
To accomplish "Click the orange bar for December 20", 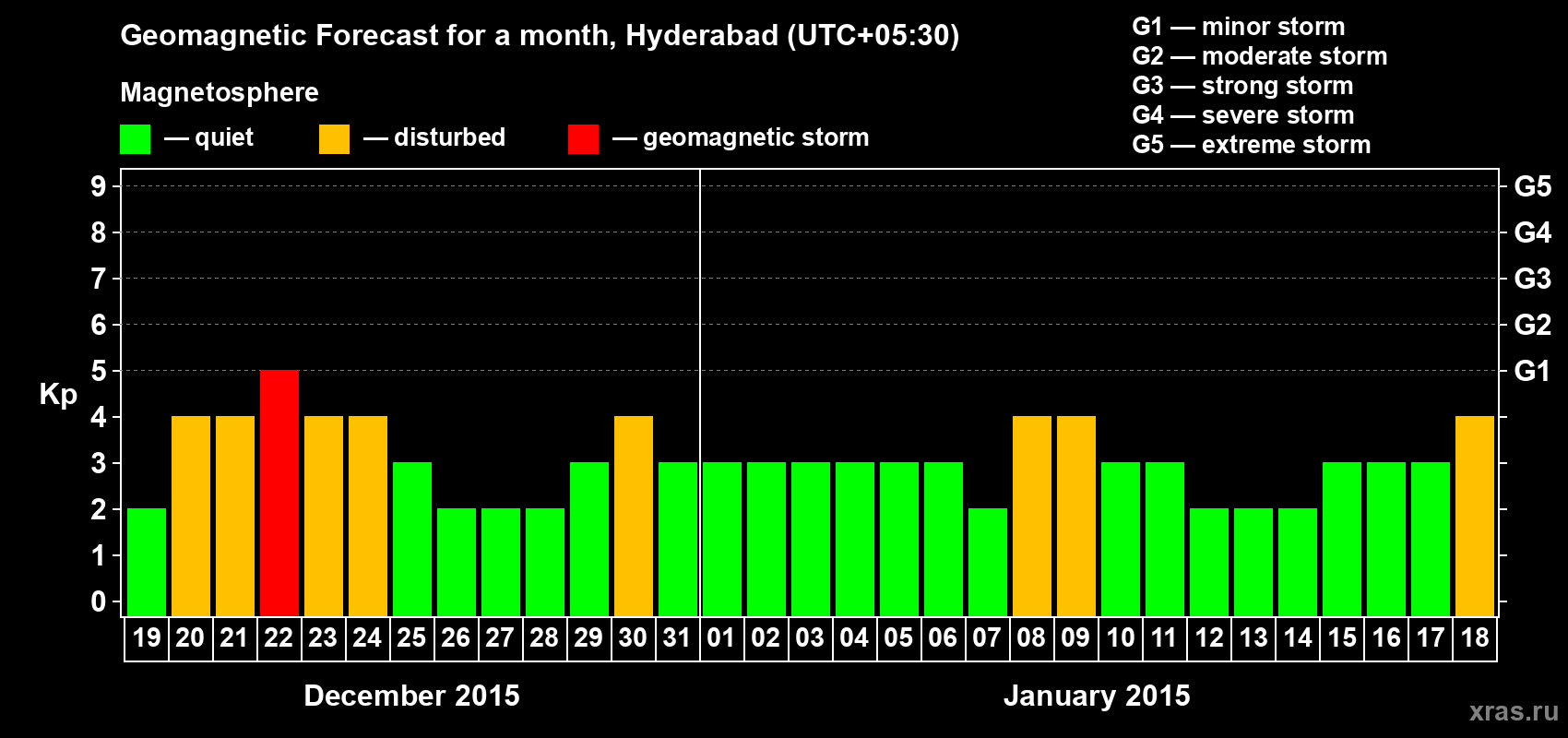I will point(191,516).
